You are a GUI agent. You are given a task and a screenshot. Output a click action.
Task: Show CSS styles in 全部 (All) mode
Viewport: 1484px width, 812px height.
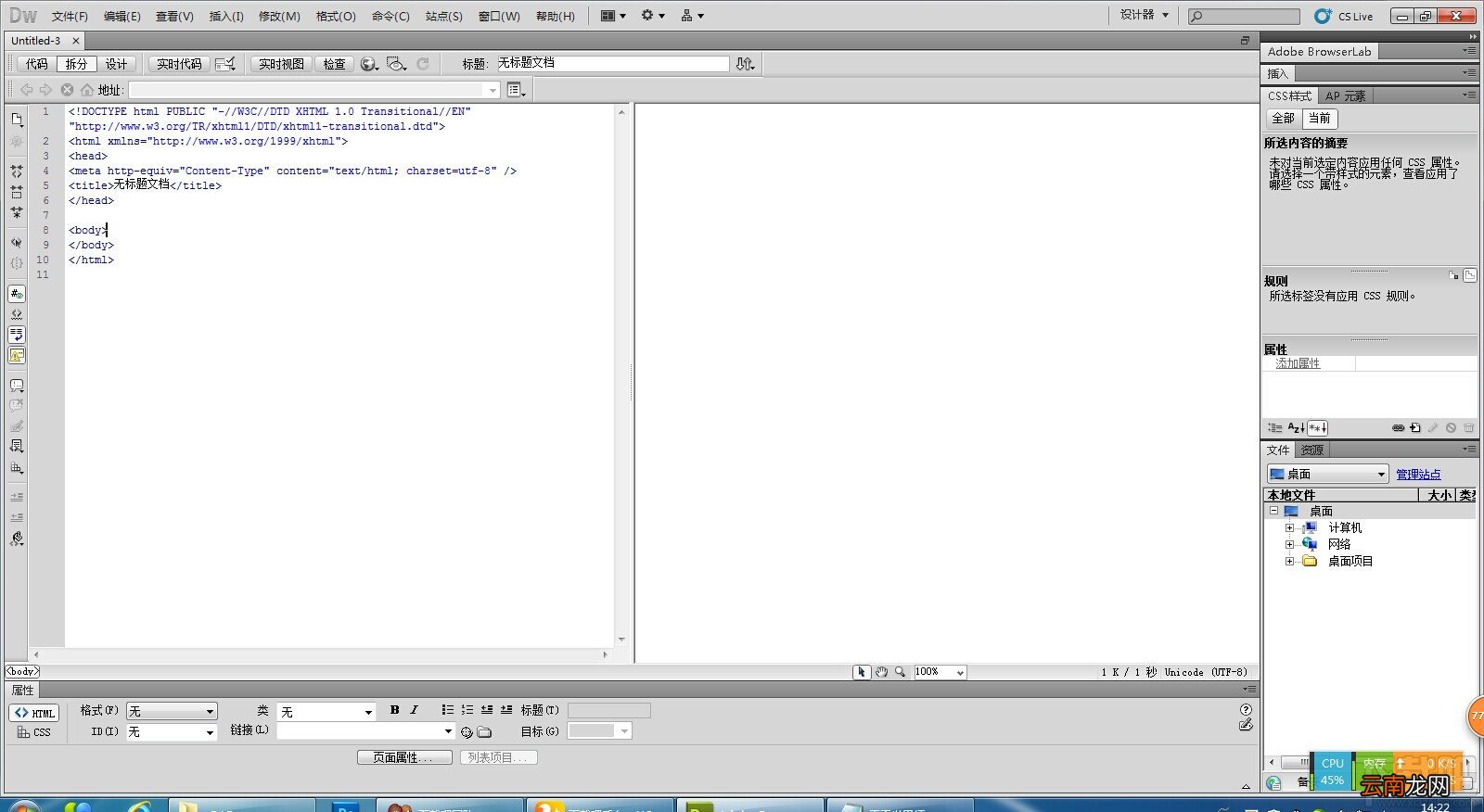click(x=1284, y=118)
